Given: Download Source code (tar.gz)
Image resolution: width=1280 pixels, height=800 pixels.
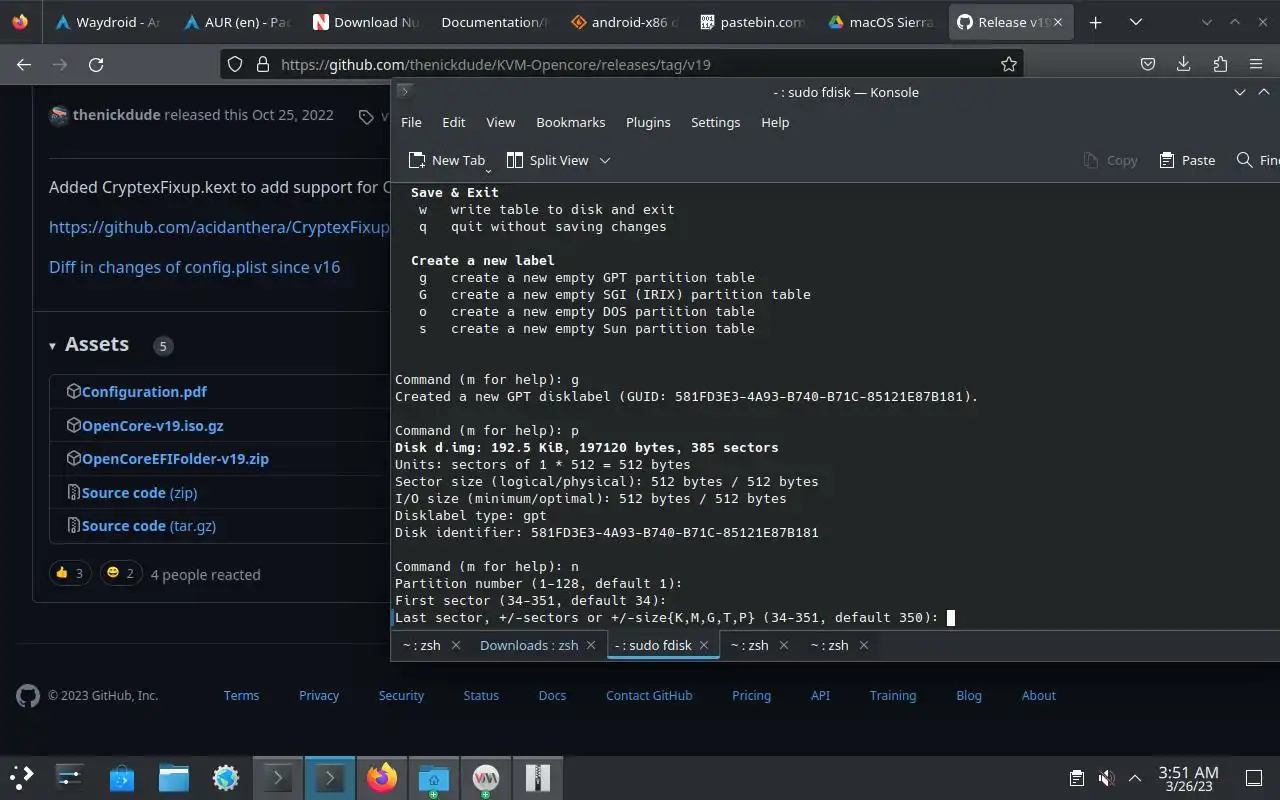Looking at the screenshot, I should [x=148, y=526].
